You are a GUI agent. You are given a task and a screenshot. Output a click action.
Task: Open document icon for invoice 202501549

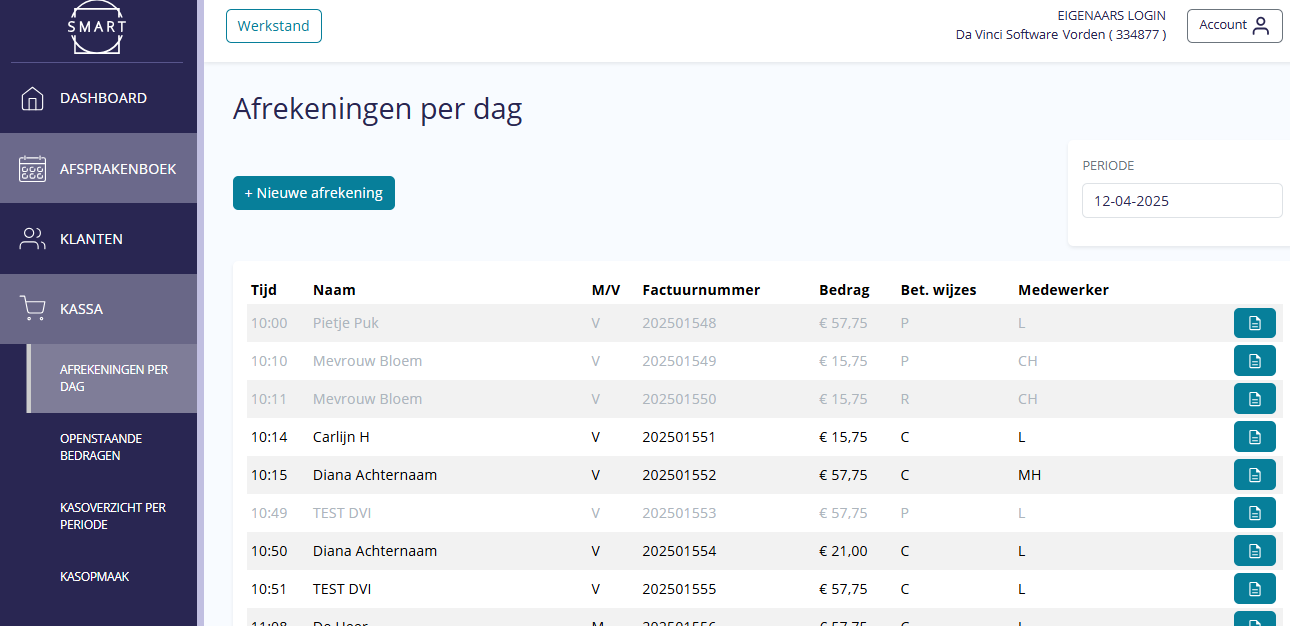click(x=1254, y=361)
